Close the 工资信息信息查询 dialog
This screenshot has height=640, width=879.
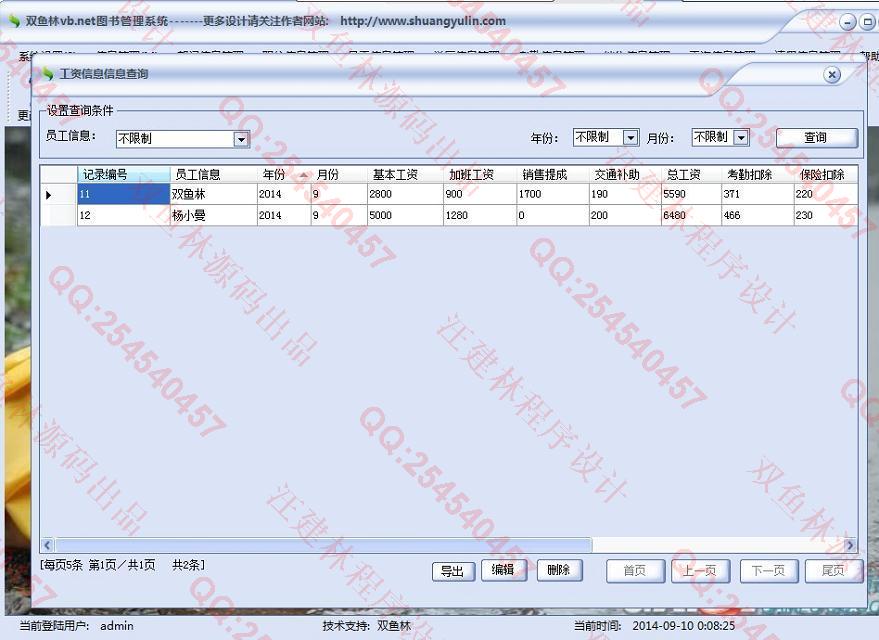click(832, 75)
